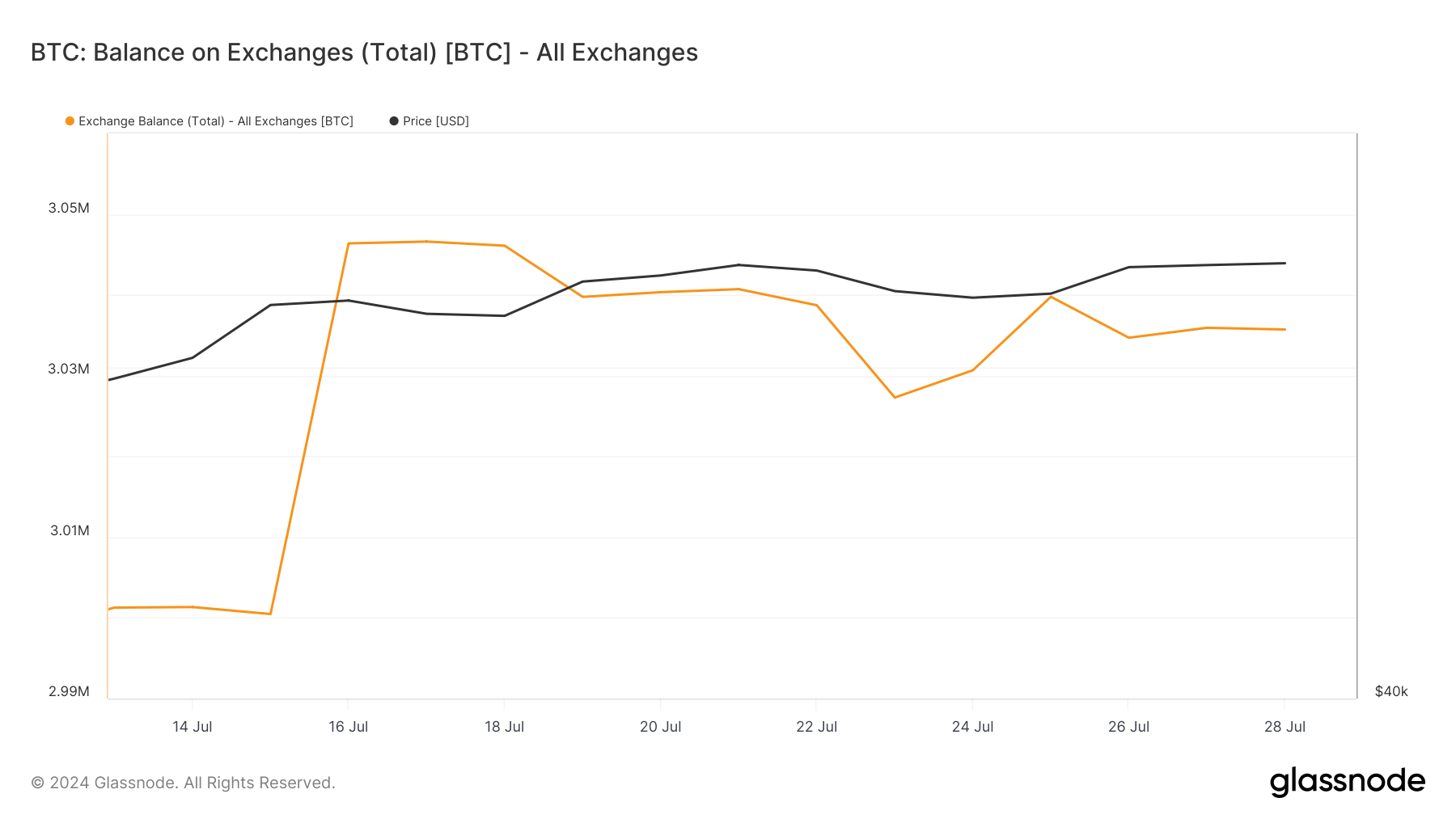The image size is (1456, 819).
Task: Click the orange Exchange Balance legend dot
Action: (x=70, y=121)
